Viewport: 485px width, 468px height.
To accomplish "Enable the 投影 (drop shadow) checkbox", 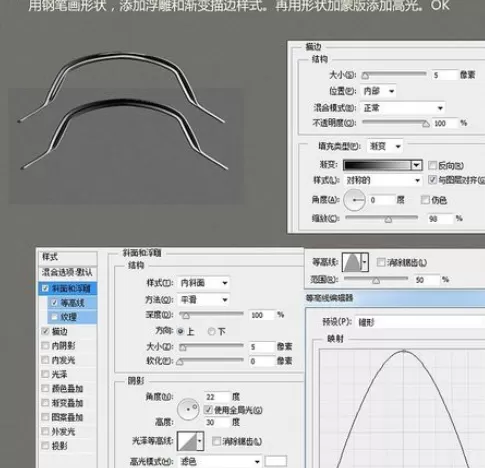I will pyautogui.click(x=45, y=446).
